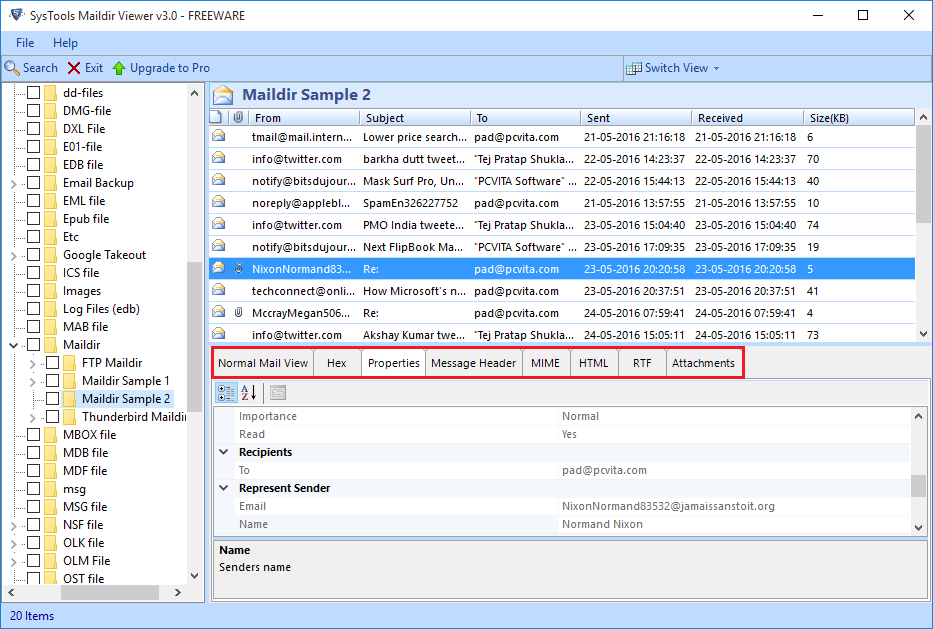Click envelope icon of SpamEn326227752 row
The height and width of the screenshot is (629, 933).
click(218, 202)
